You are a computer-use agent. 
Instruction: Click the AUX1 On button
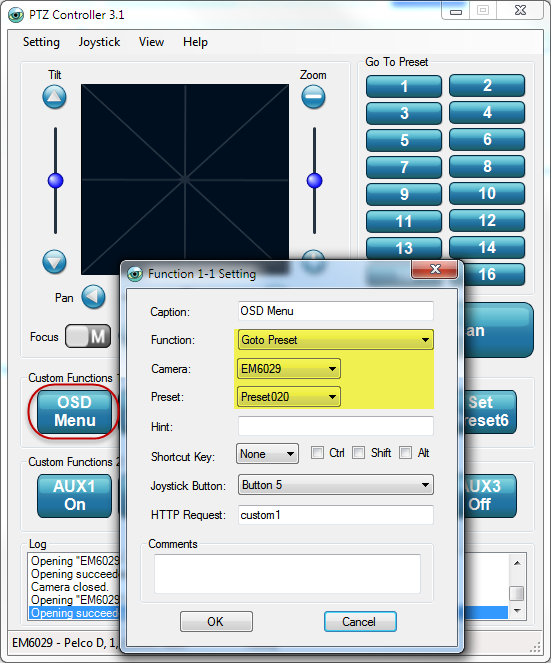74,496
